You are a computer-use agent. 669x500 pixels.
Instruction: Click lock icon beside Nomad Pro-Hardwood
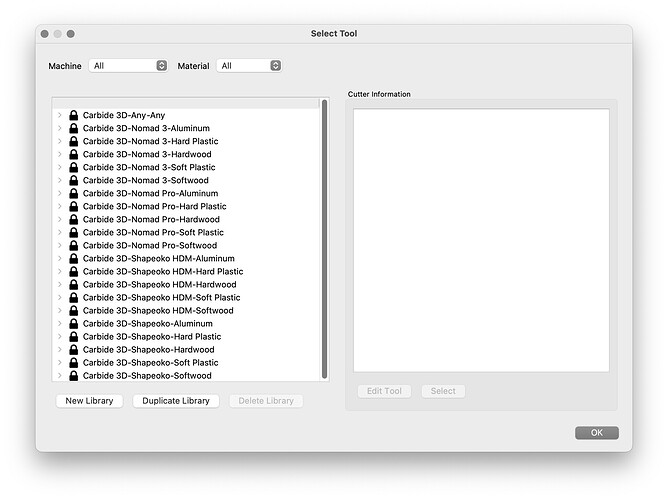click(x=74, y=219)
